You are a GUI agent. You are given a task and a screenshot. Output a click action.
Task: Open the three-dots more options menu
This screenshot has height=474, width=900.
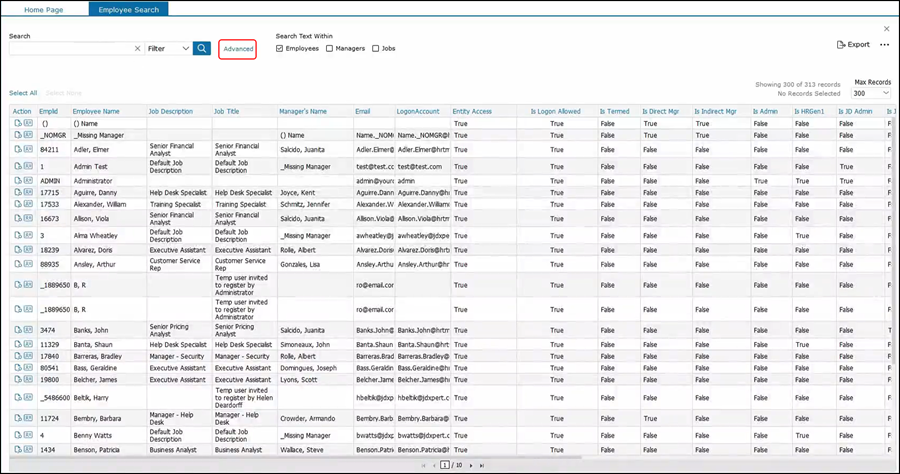[x=884, y=45]
